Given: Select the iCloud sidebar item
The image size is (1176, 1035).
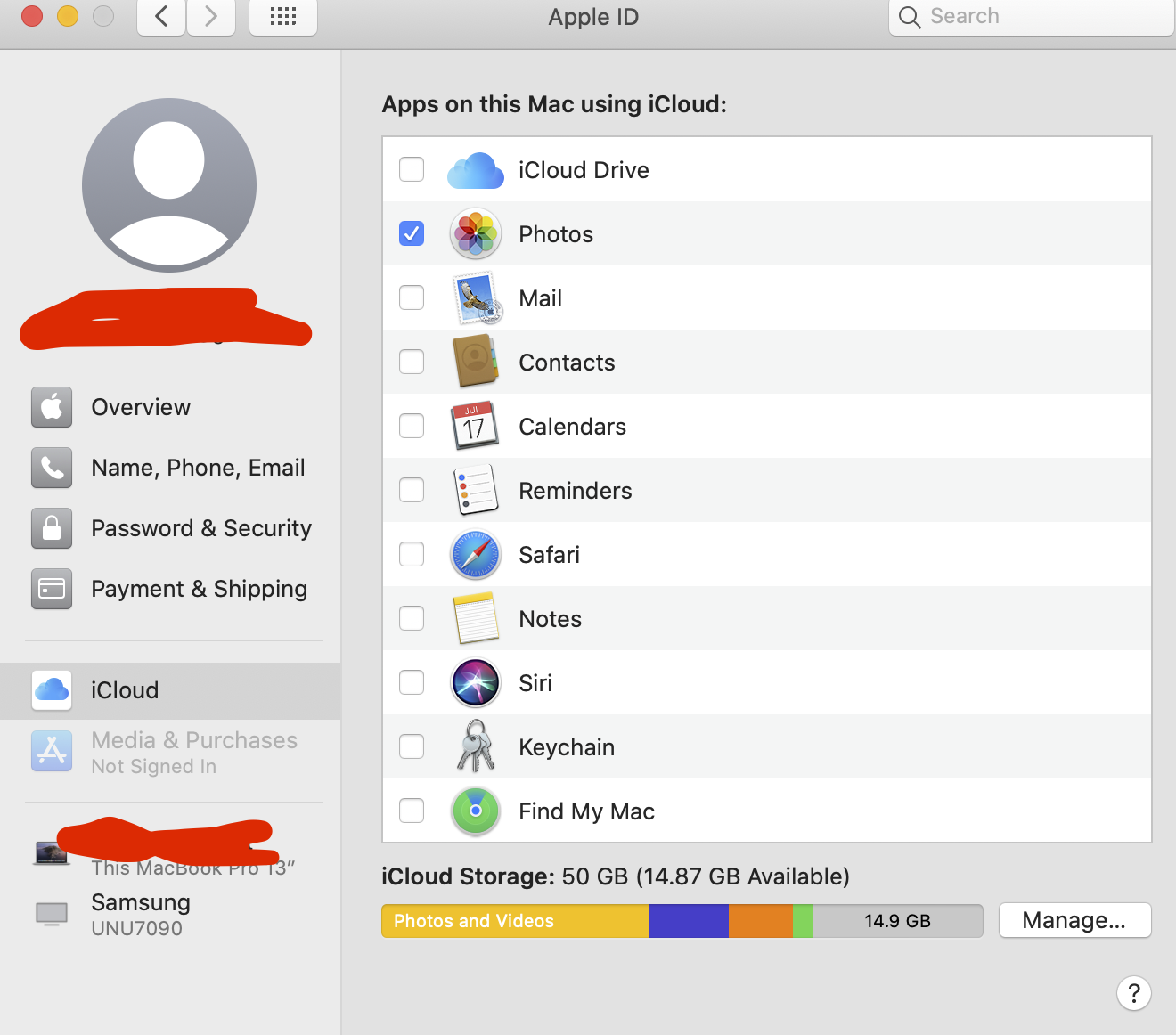Looking at the screenshot, I should point(170,690).
